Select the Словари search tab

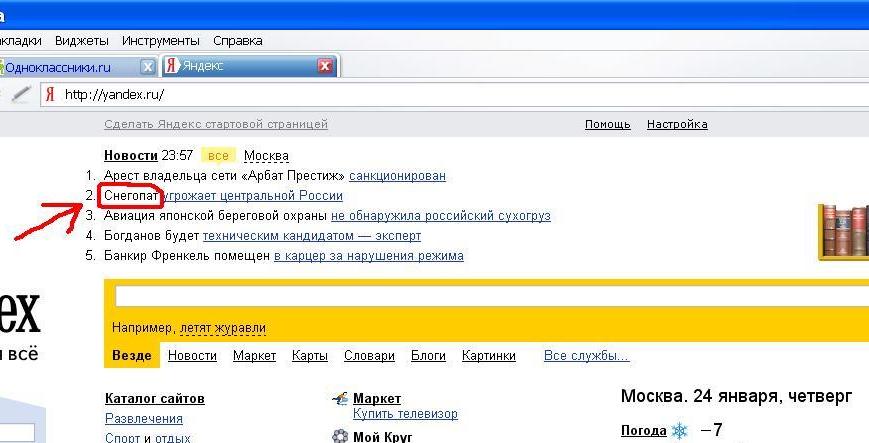pyautogui.click(x=369, y=356)
